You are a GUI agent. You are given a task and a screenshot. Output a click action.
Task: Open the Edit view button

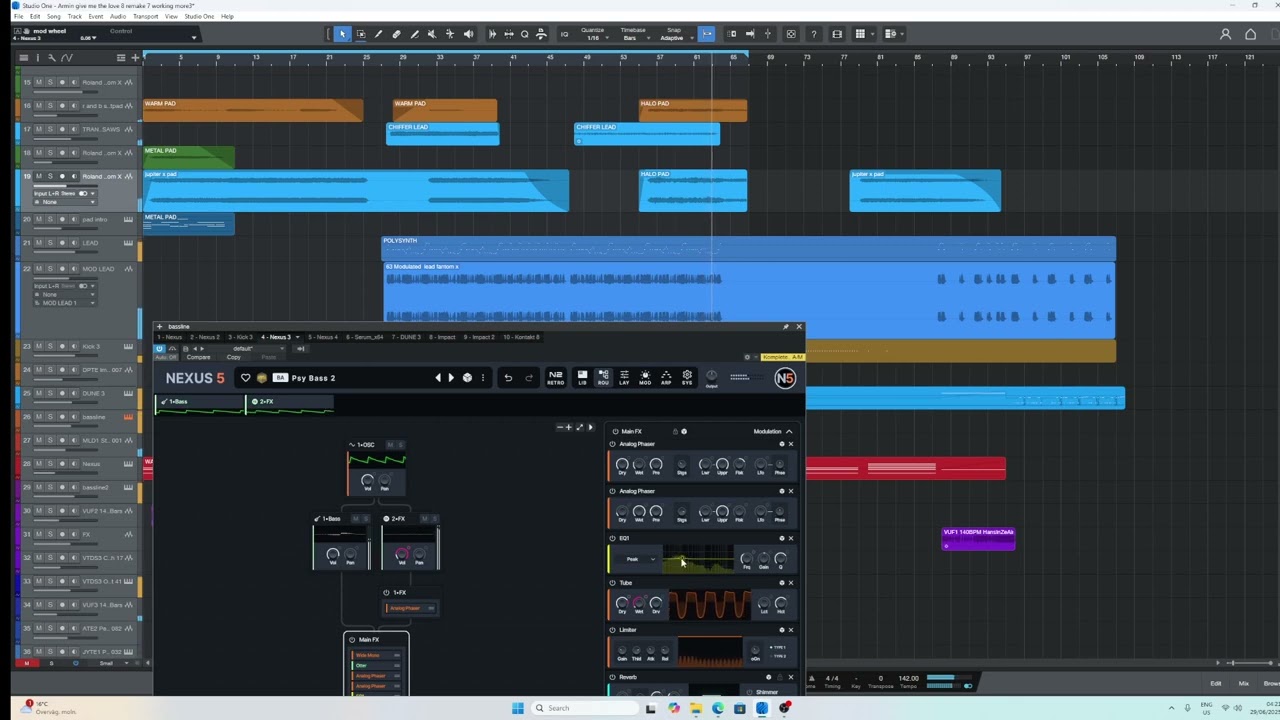pyautogui.click(x=1216, y=683)
